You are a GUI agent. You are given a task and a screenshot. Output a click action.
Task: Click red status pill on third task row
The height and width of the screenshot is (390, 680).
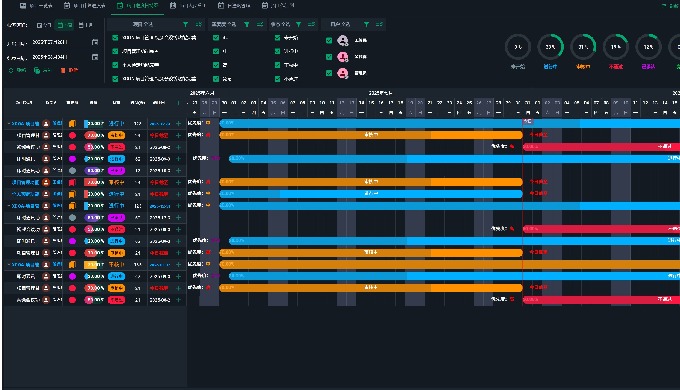click(x=116, y=147)
